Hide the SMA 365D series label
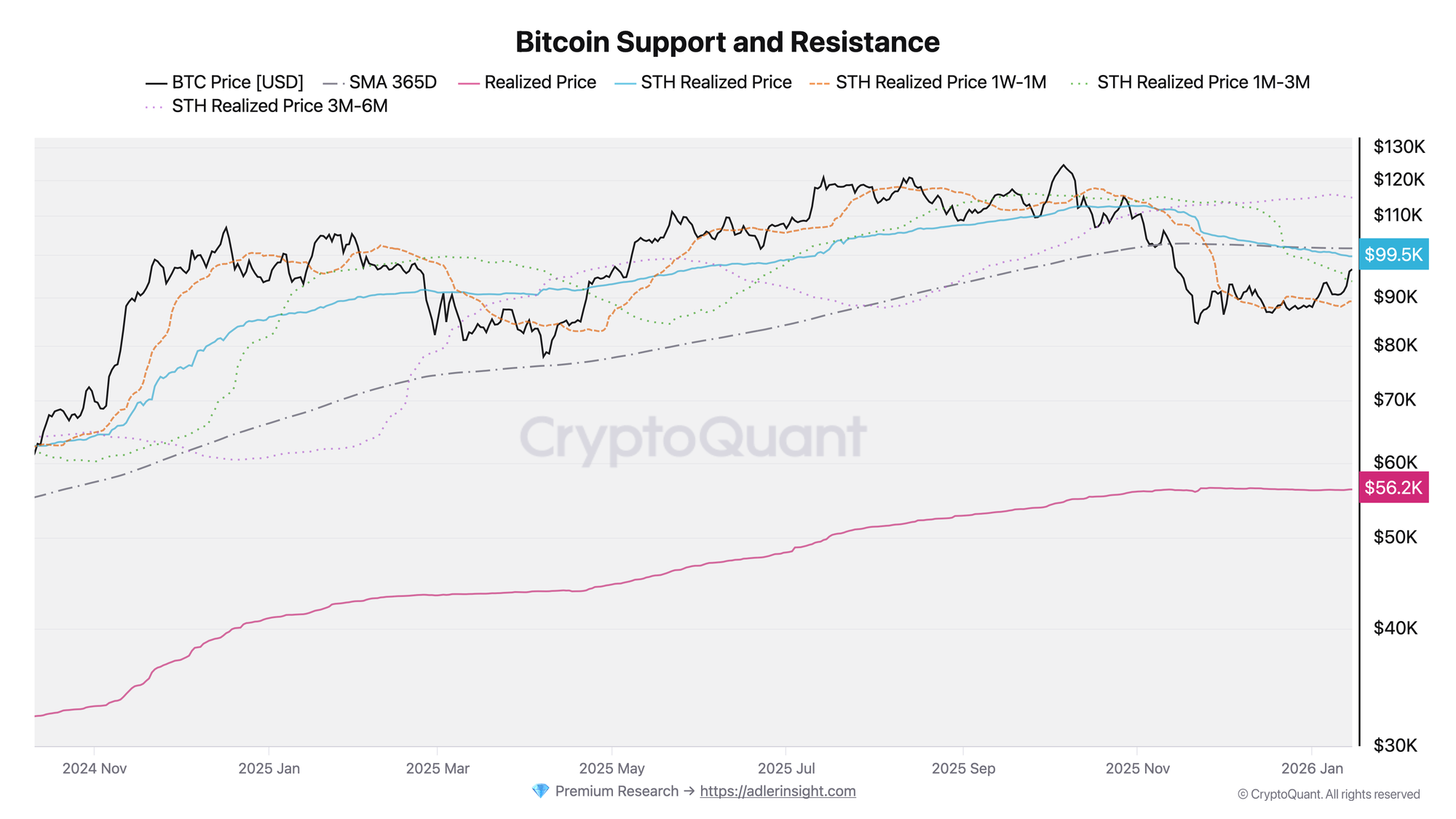Screen dimensions: 1456x819 [392, 83]
